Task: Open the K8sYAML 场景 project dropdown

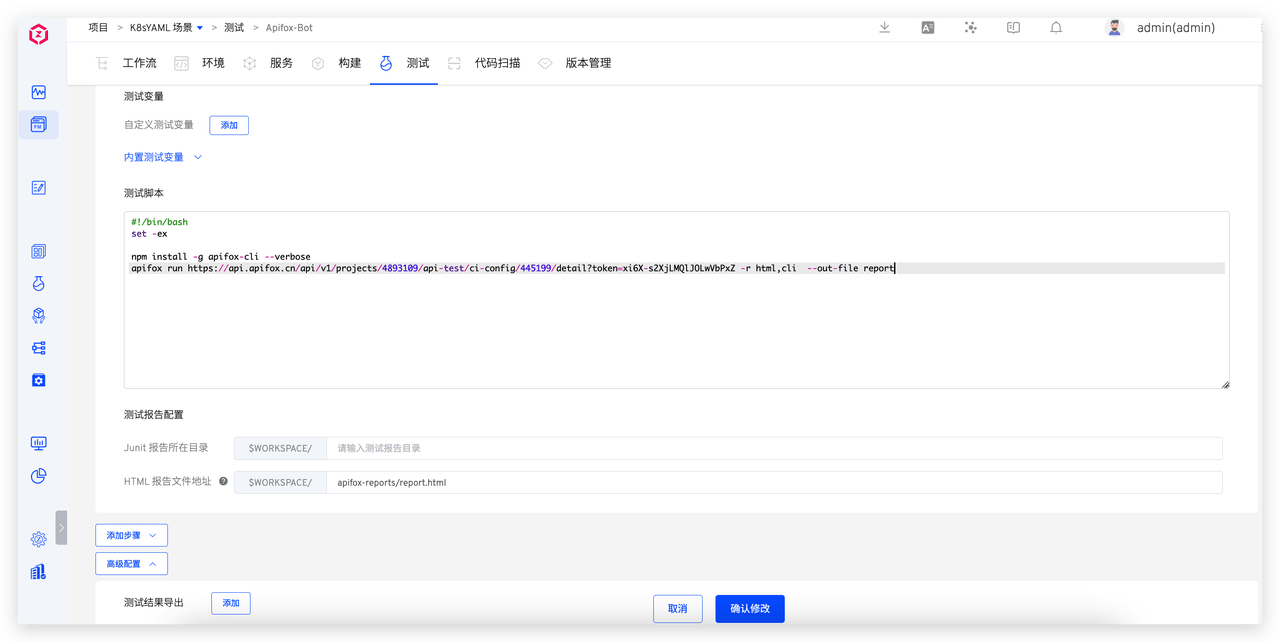Action: pyautogui.click(x=166, y=28)
